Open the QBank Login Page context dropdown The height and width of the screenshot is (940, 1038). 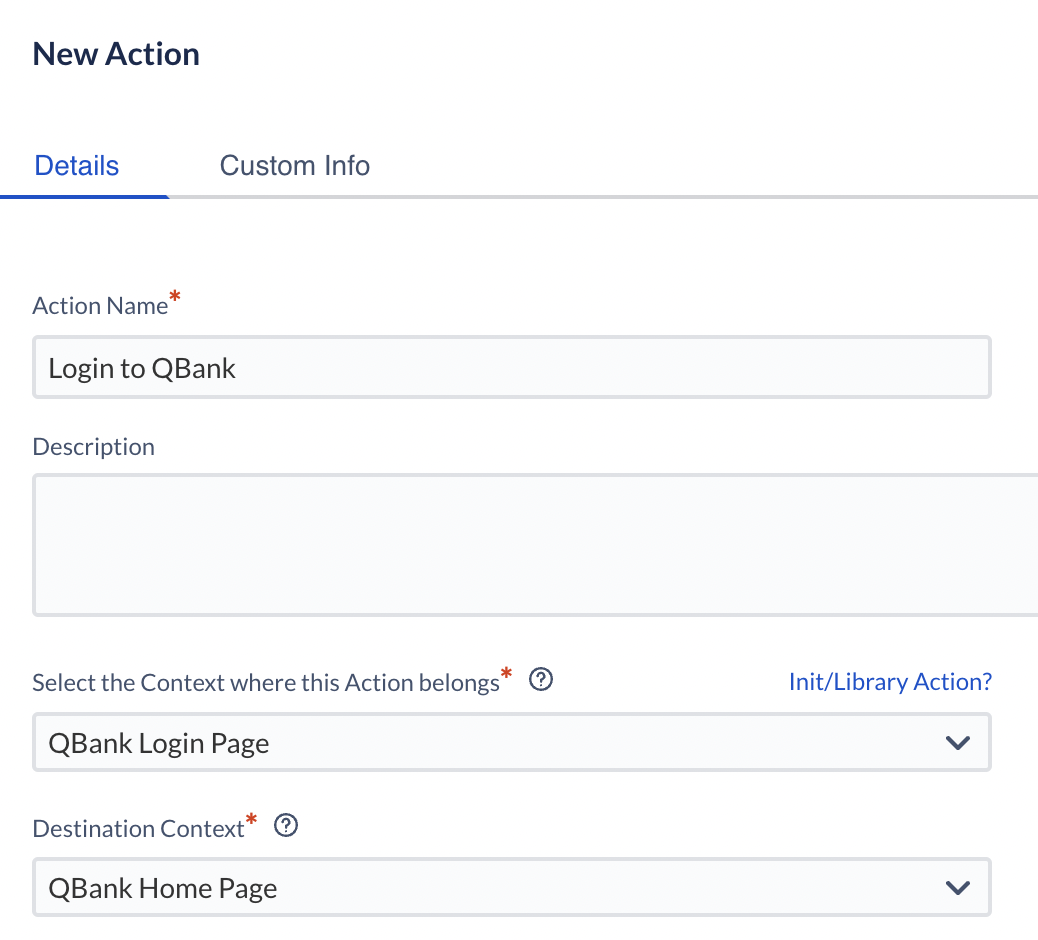512,742
